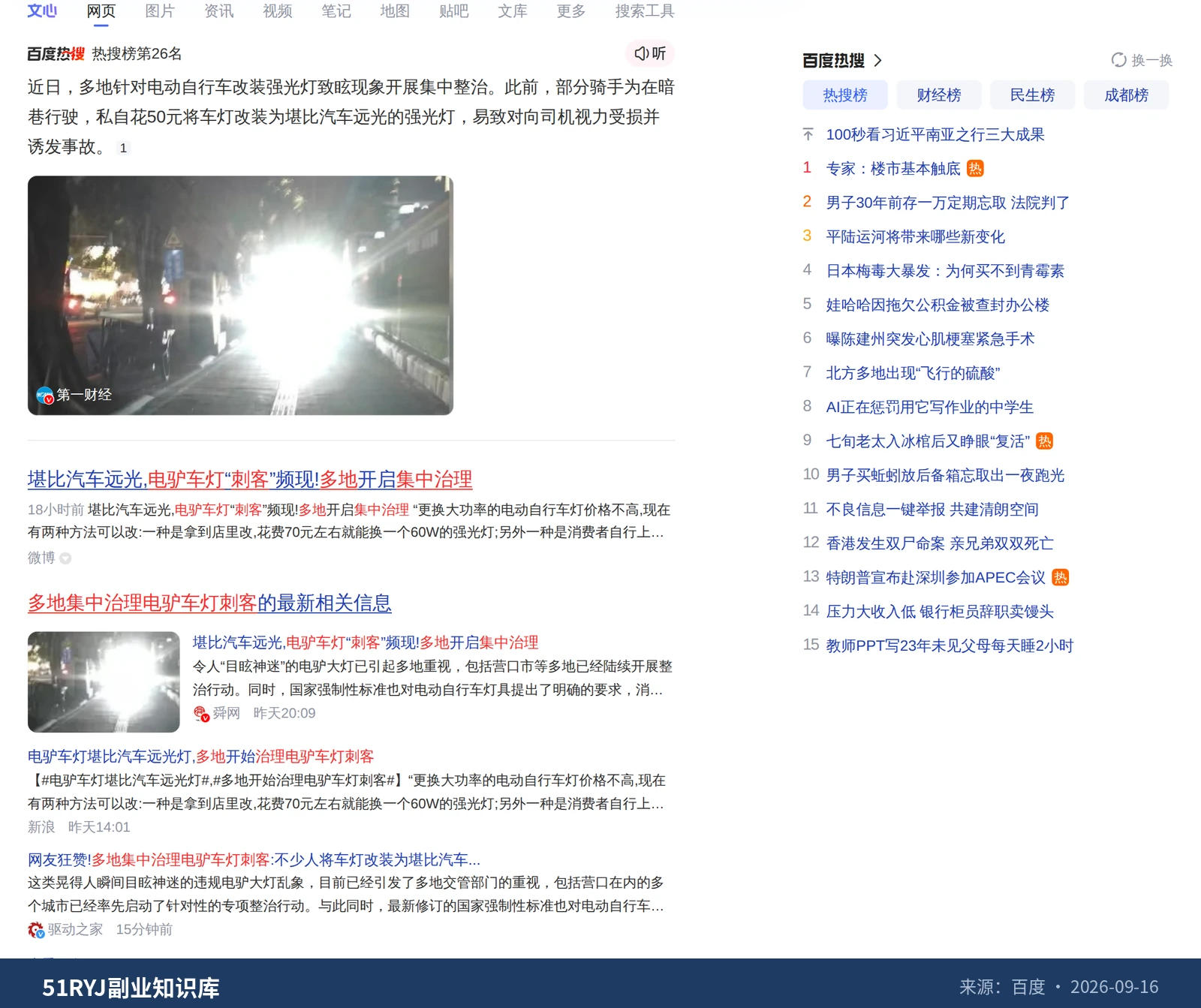Click the 舜网 source logo icon
Screen dimensions: 1201x1008
[x=201, y=713]
